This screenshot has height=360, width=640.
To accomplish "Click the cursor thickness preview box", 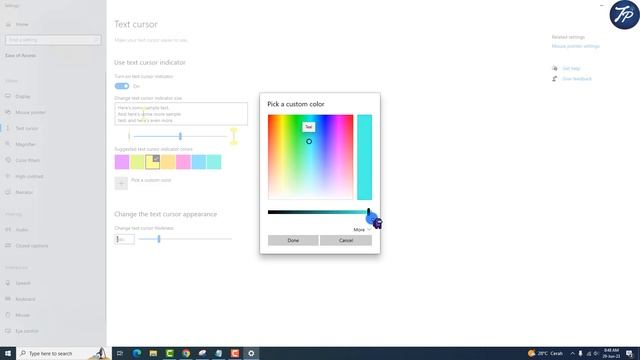I will pyautogui.click(x=124, y=239).
